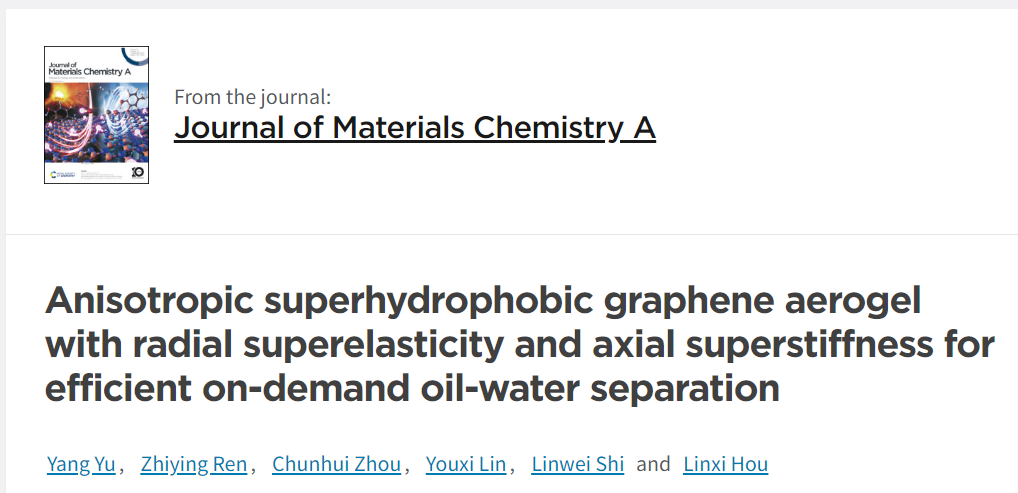
Task: Open author Yang Yu's profile link
Action: click(81, 464)
